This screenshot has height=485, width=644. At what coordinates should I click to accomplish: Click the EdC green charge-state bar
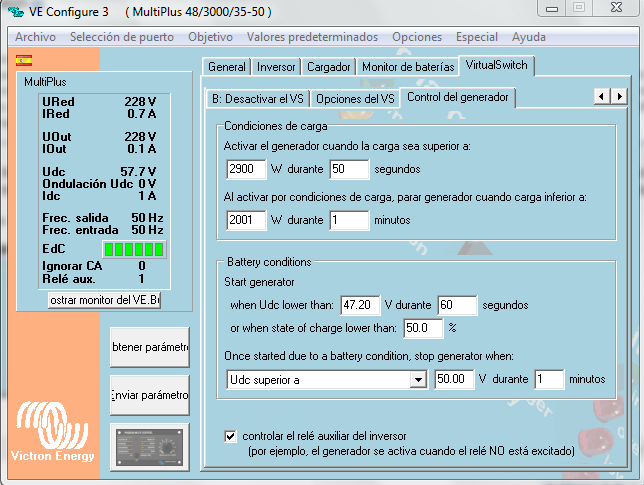point(134,249)
